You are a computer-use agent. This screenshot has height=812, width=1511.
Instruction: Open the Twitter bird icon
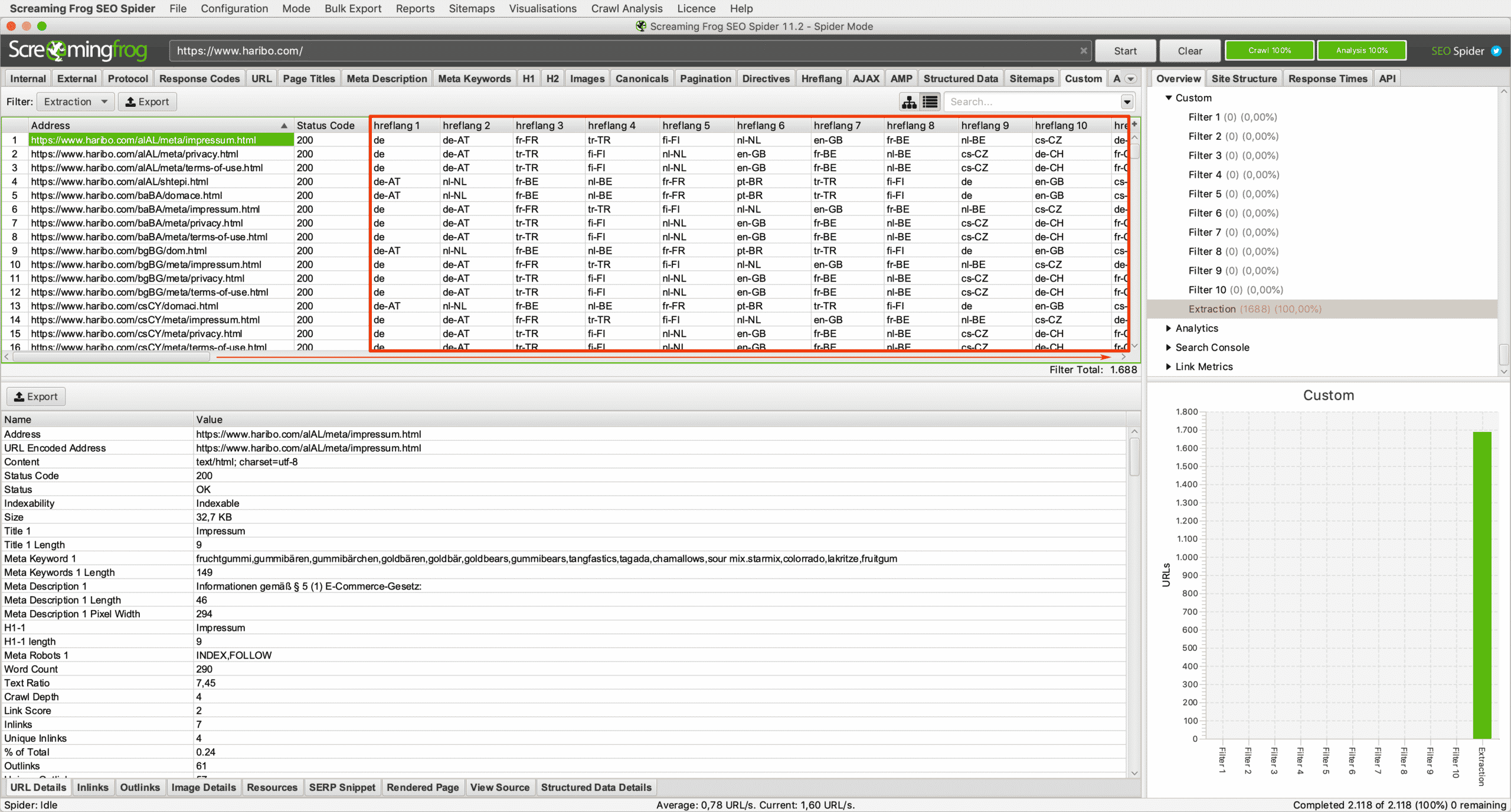(x=1496, y=51)
